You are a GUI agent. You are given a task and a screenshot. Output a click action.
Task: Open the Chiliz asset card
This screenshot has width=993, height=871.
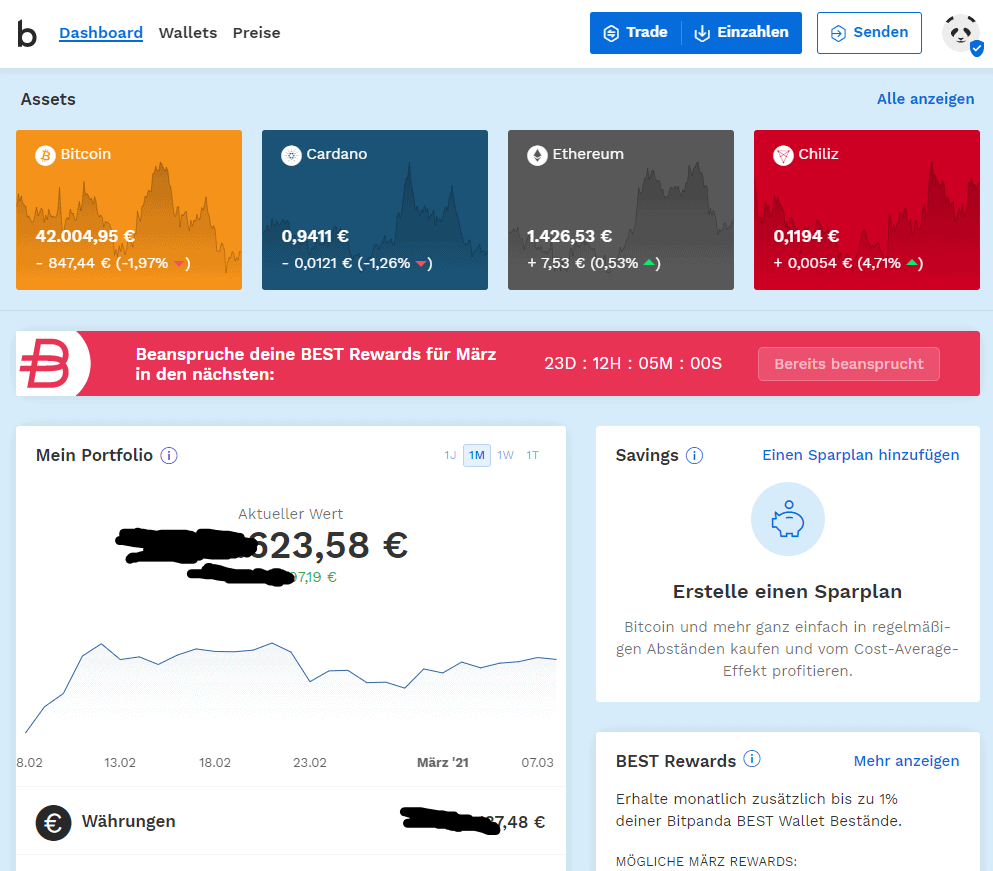coord(867,210)
